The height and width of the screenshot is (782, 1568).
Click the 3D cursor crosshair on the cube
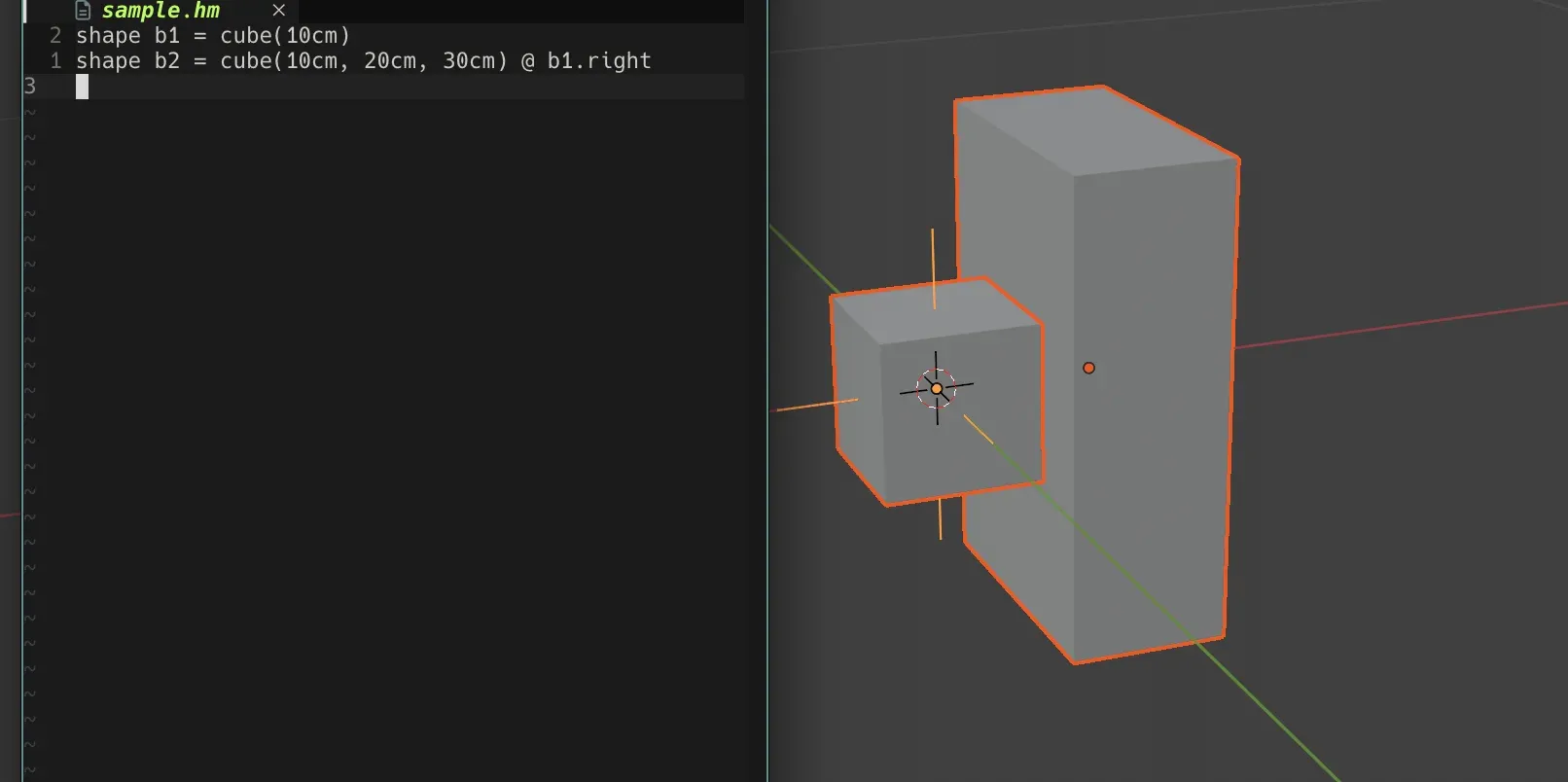(x=937, y=388)
